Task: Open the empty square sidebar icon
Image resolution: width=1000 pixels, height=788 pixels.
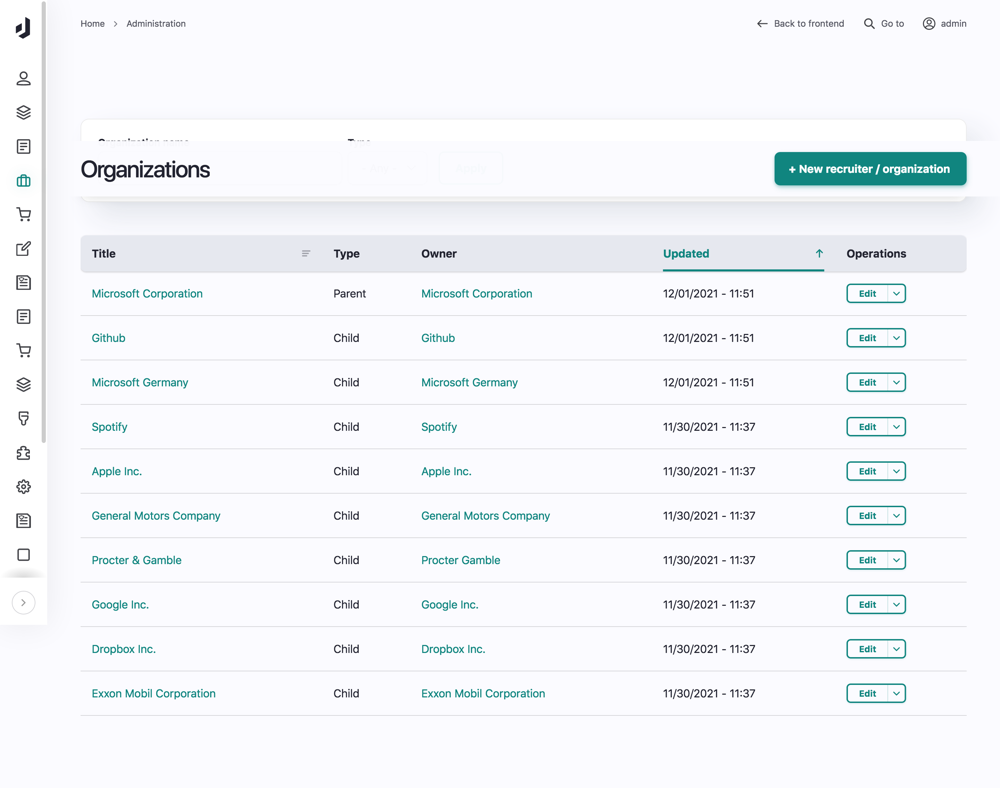Action: (x=24, y=555)
